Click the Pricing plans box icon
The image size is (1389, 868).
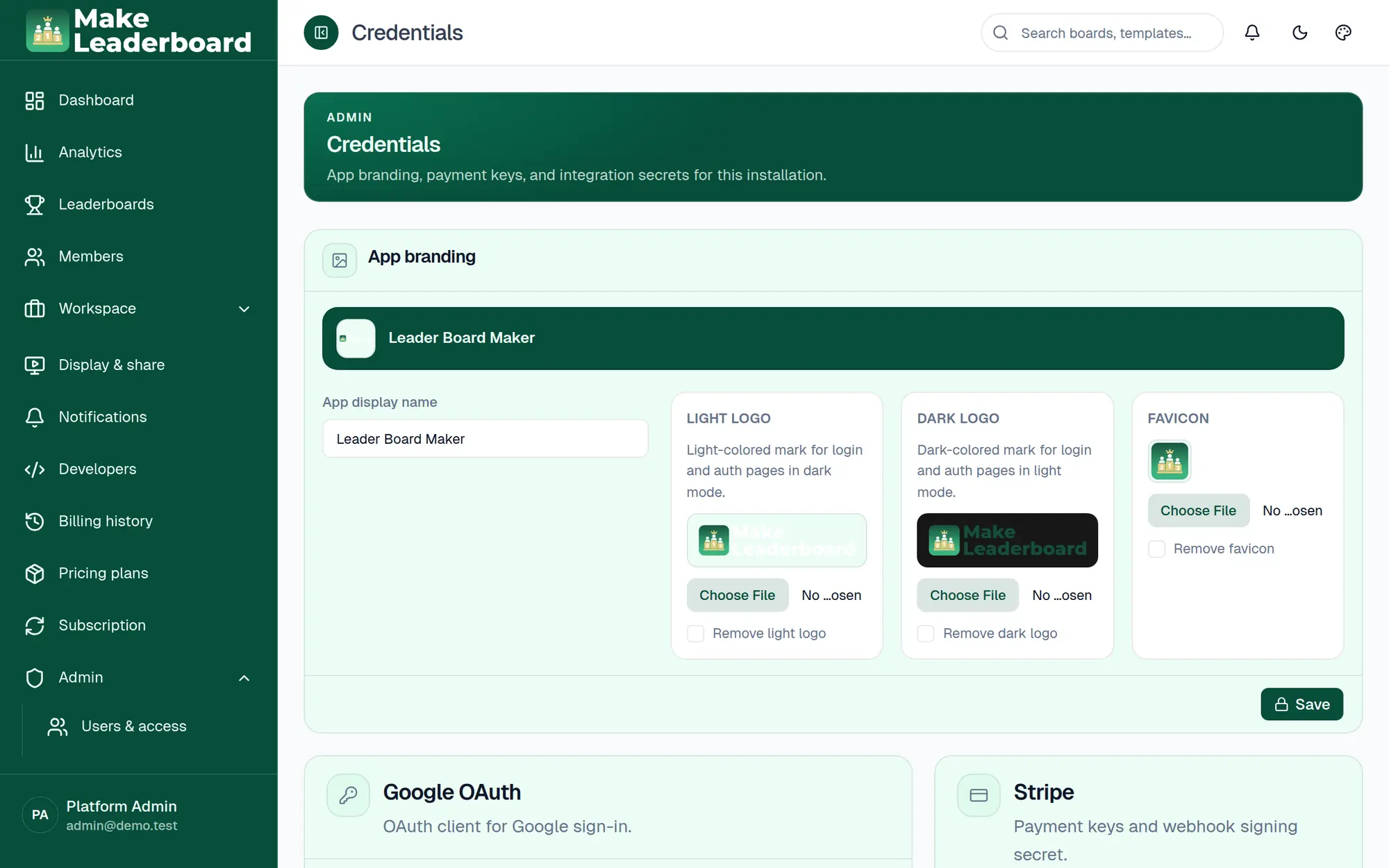tap(35, 574)
